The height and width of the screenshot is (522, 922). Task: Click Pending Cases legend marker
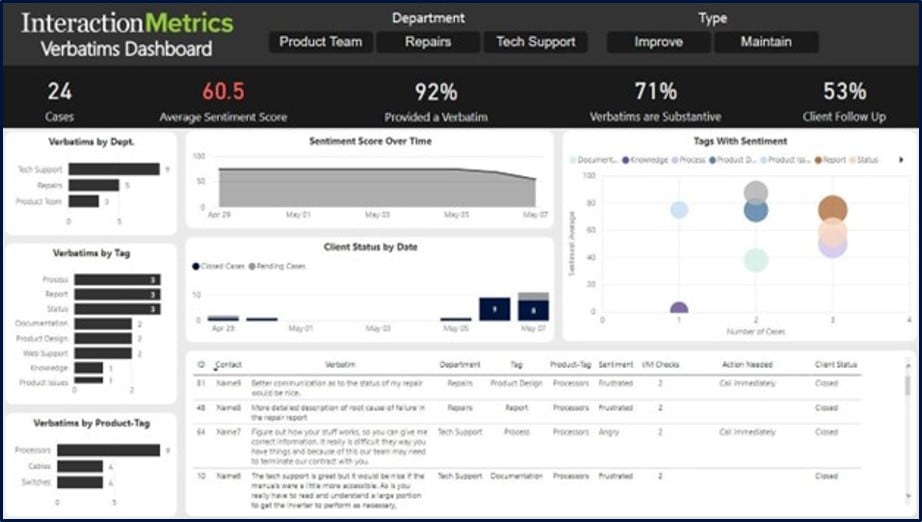pyautogui.click(x=252, y=266)
